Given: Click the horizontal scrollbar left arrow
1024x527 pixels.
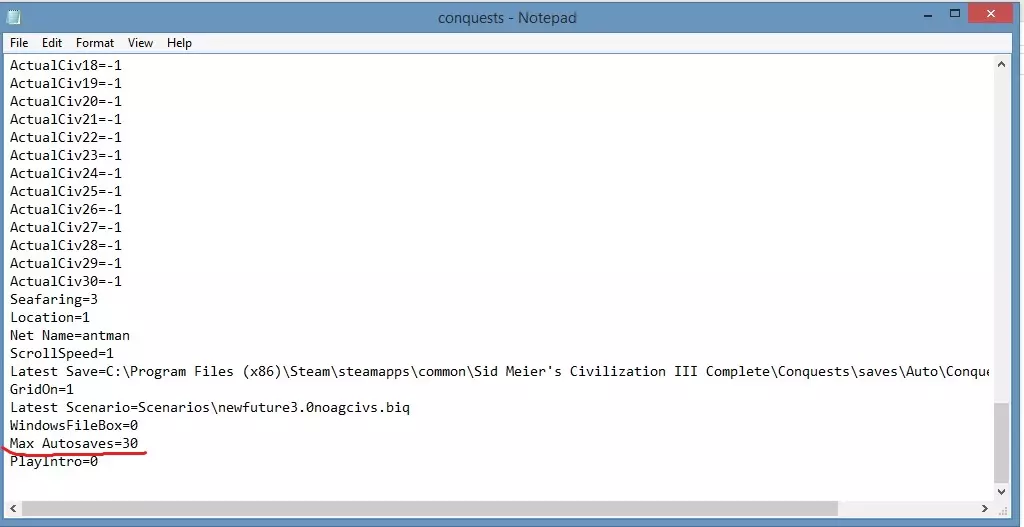Looking at the screenshot, I should (12, 508).
